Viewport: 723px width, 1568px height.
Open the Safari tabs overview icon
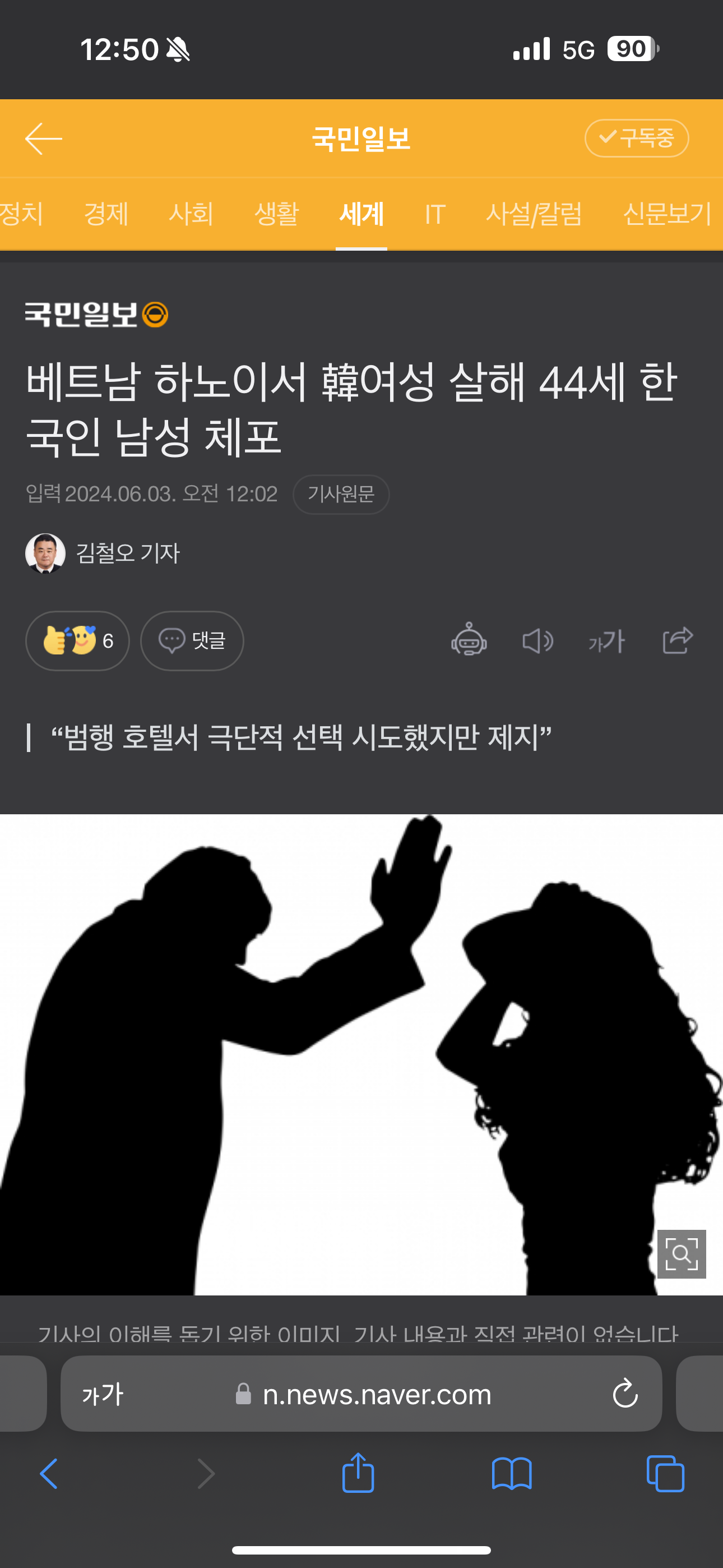665,1474
